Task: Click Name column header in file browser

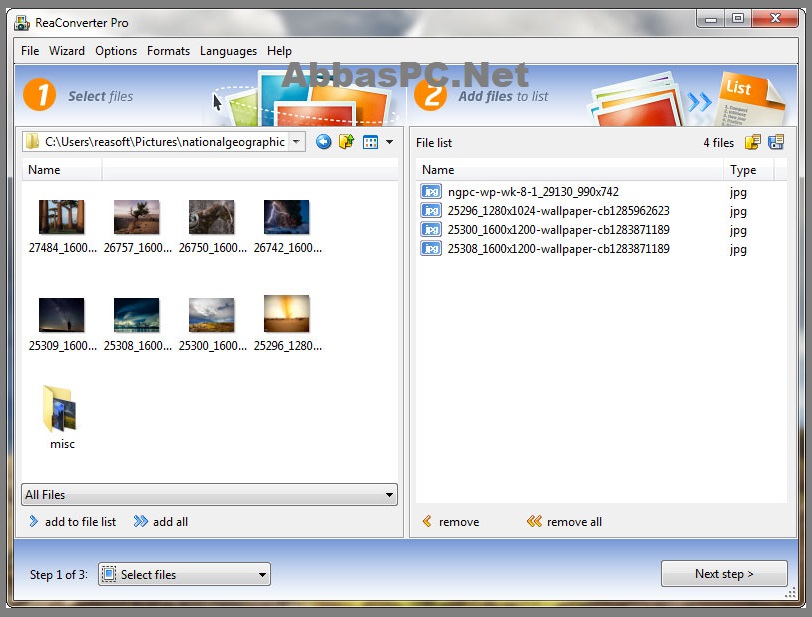Action: coord(62,170)
